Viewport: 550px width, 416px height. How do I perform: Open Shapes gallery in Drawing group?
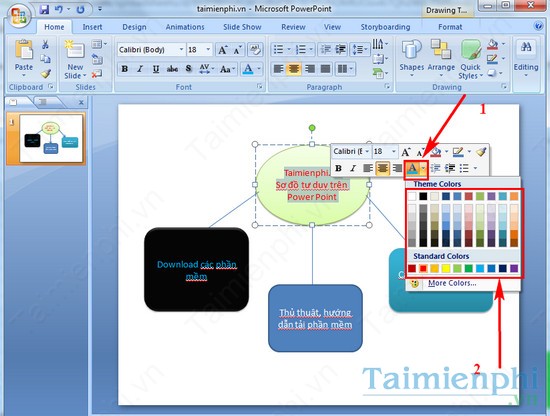(x=411, y=59)
